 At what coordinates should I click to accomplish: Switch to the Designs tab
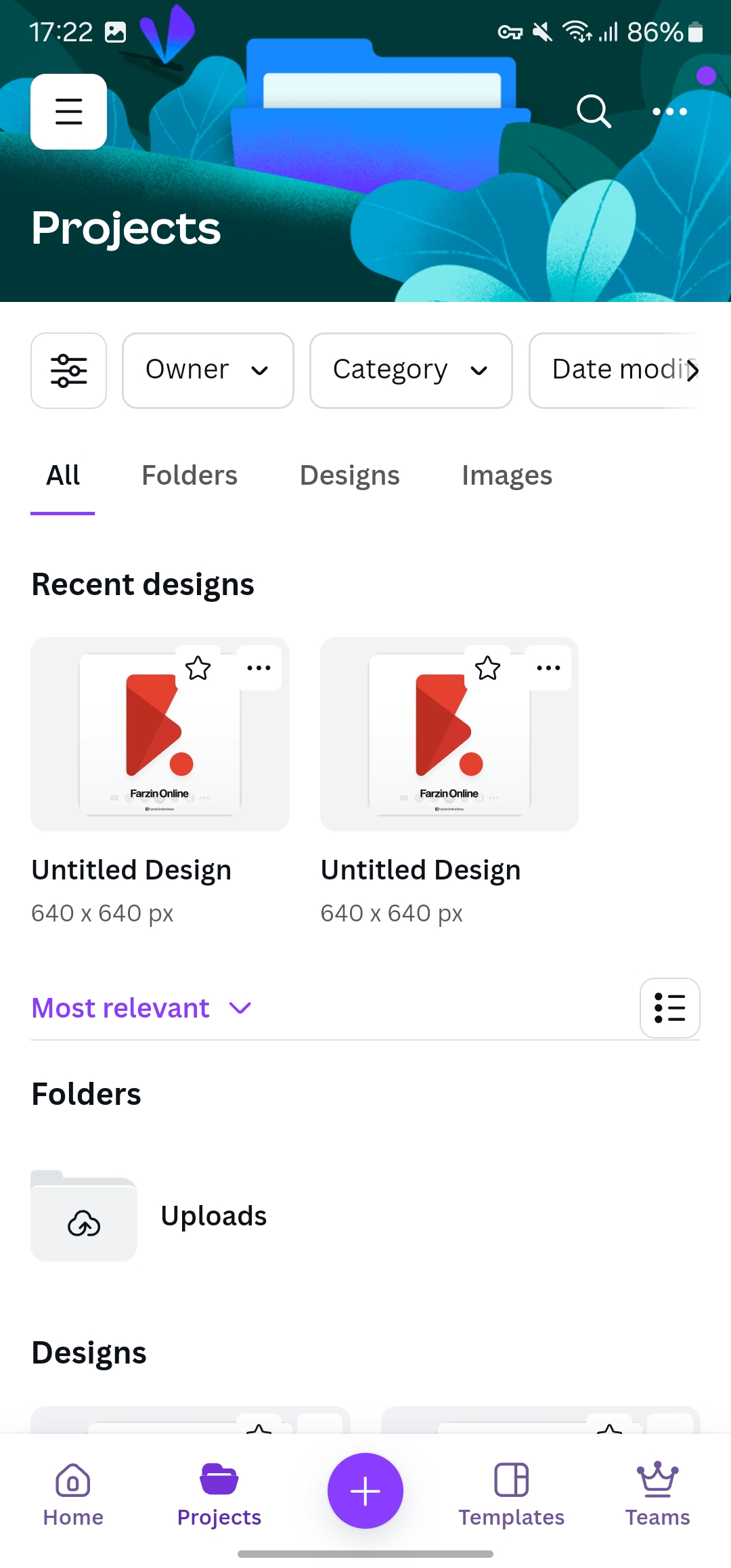pyautogui.click(x=349, y=475)
